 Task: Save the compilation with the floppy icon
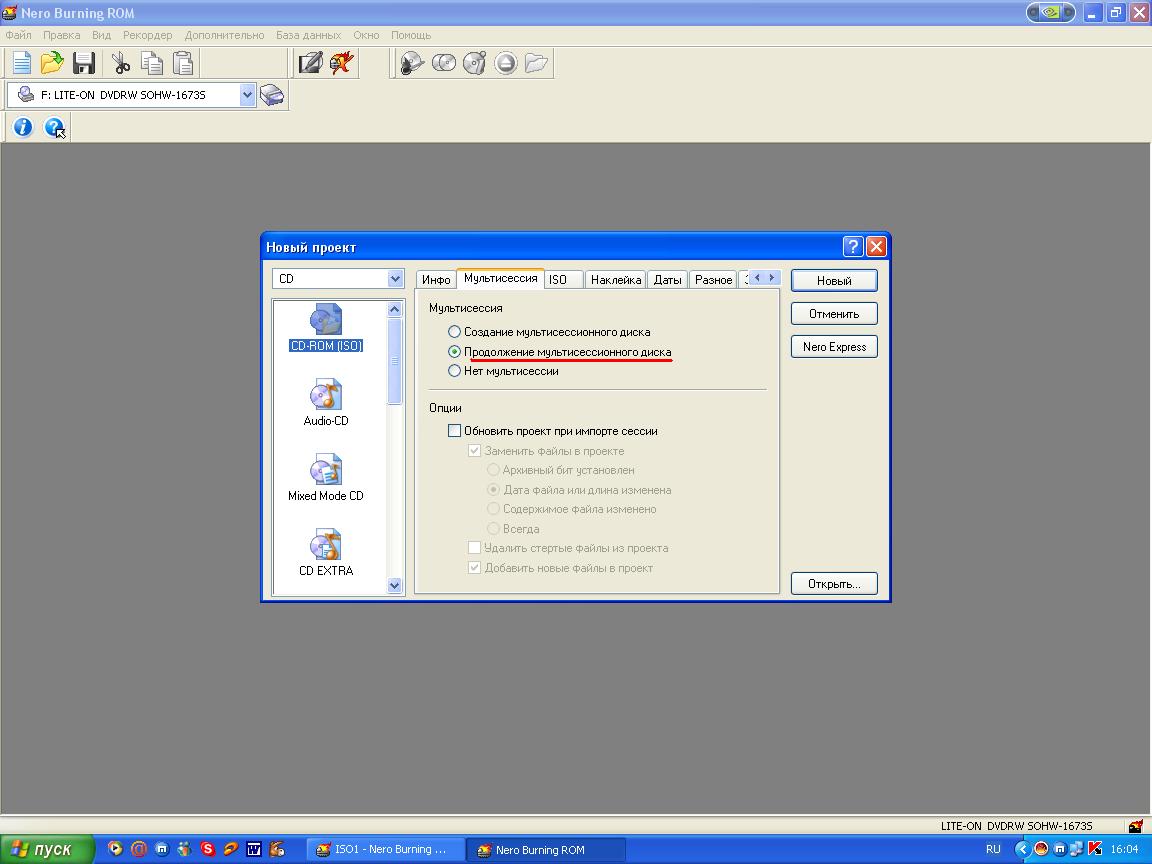[83, 63]
